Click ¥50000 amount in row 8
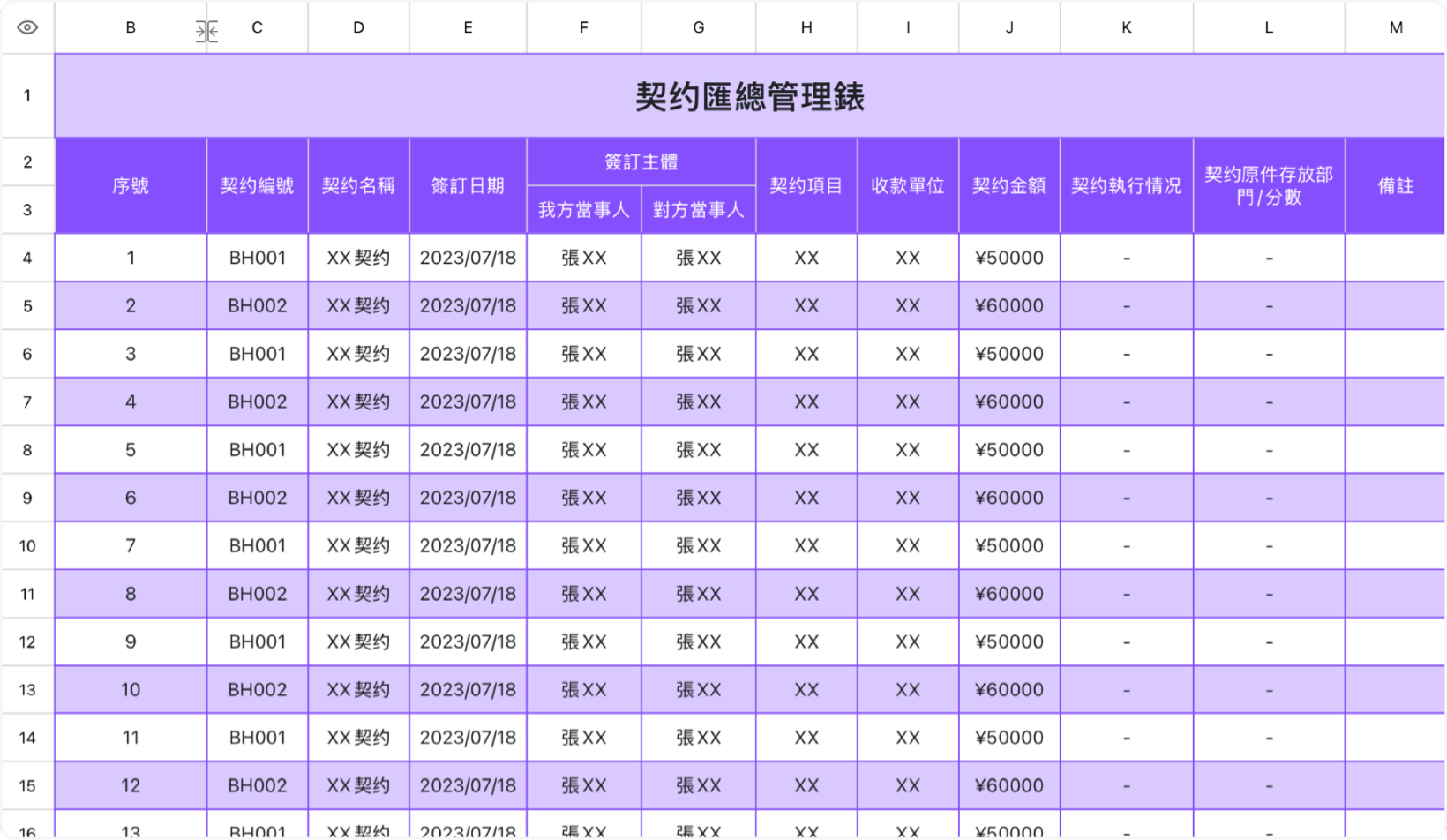 coord(1009,450)
